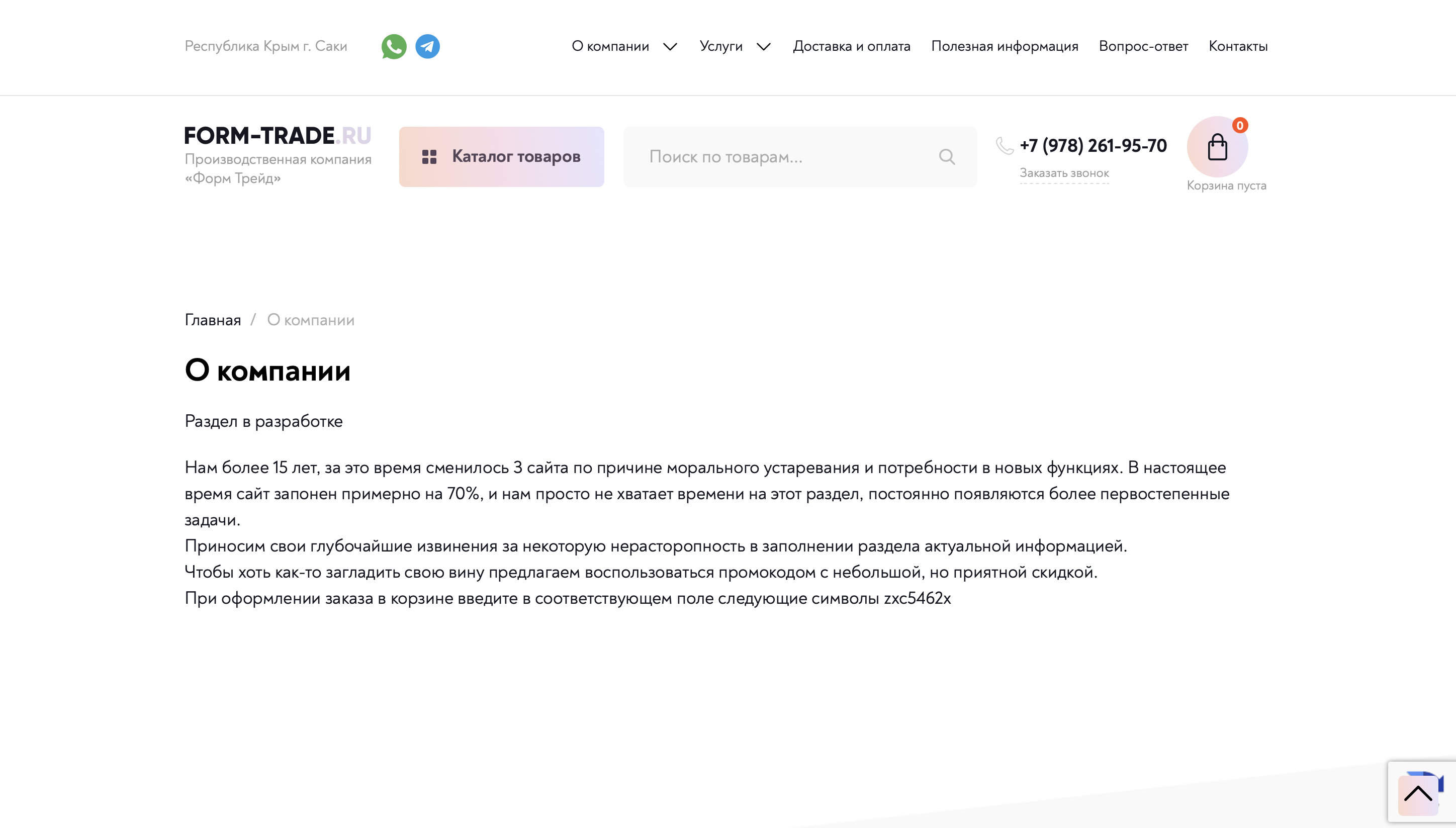Click the Раздел в разработке text
1456x828 pixels.
point(263,421)
